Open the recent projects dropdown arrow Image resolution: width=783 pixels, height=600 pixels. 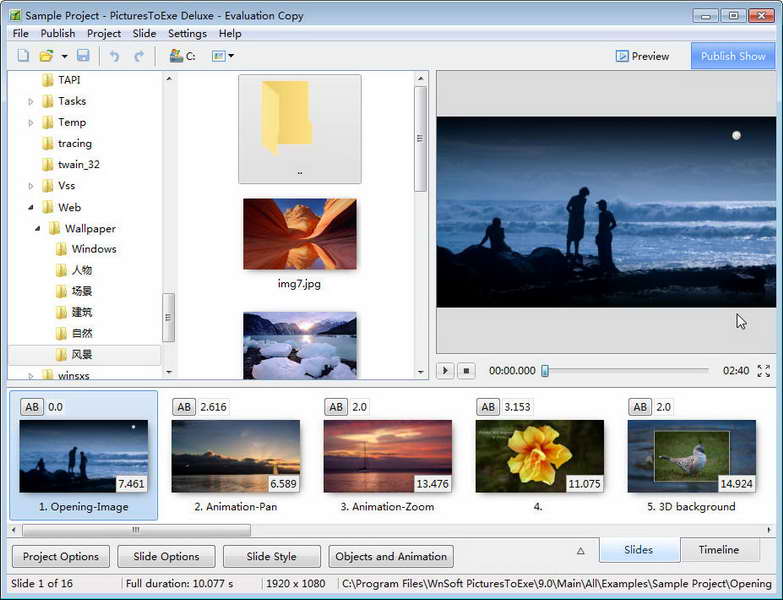64,56
